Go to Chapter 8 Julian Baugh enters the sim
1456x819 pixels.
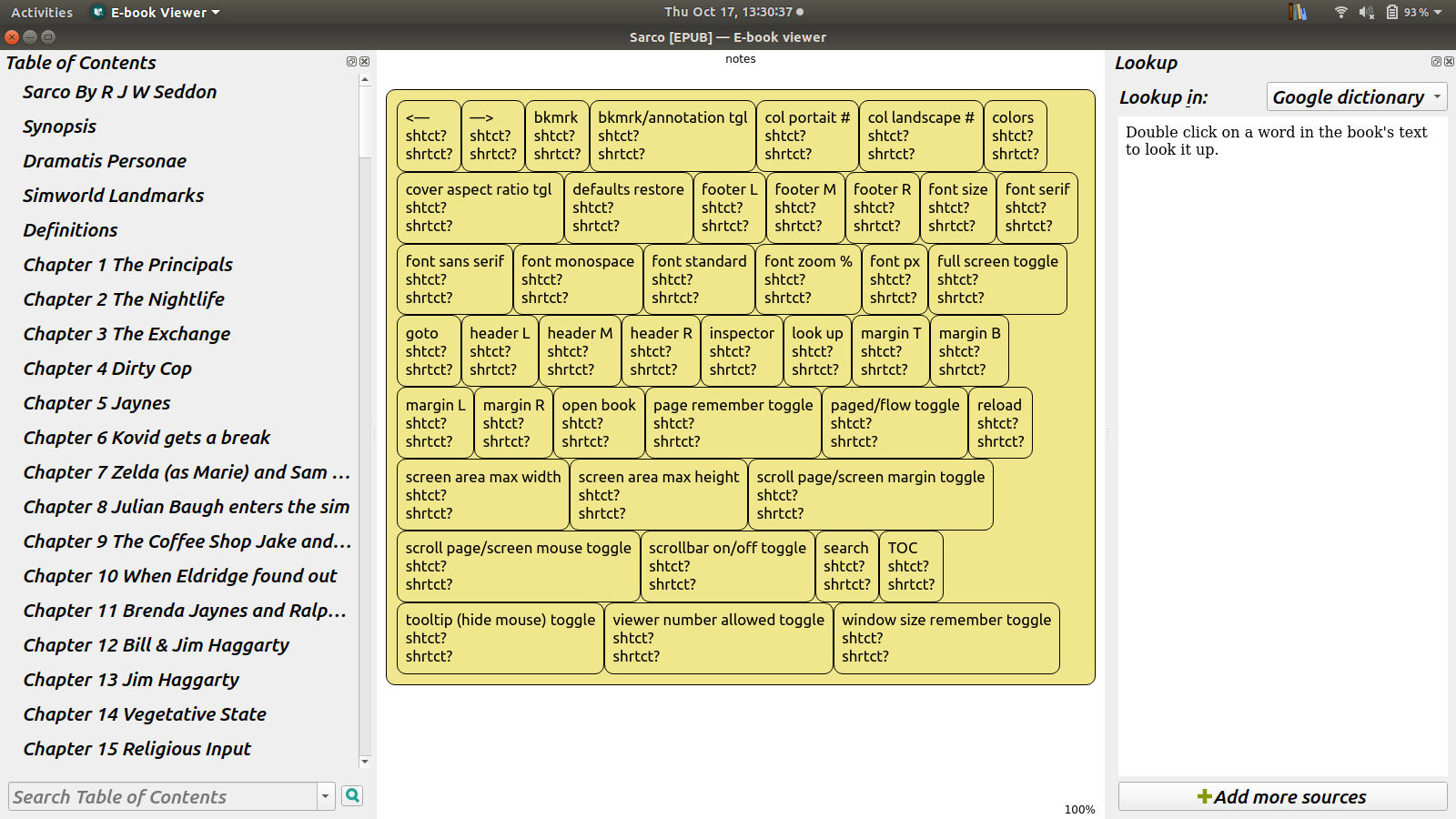187,507
